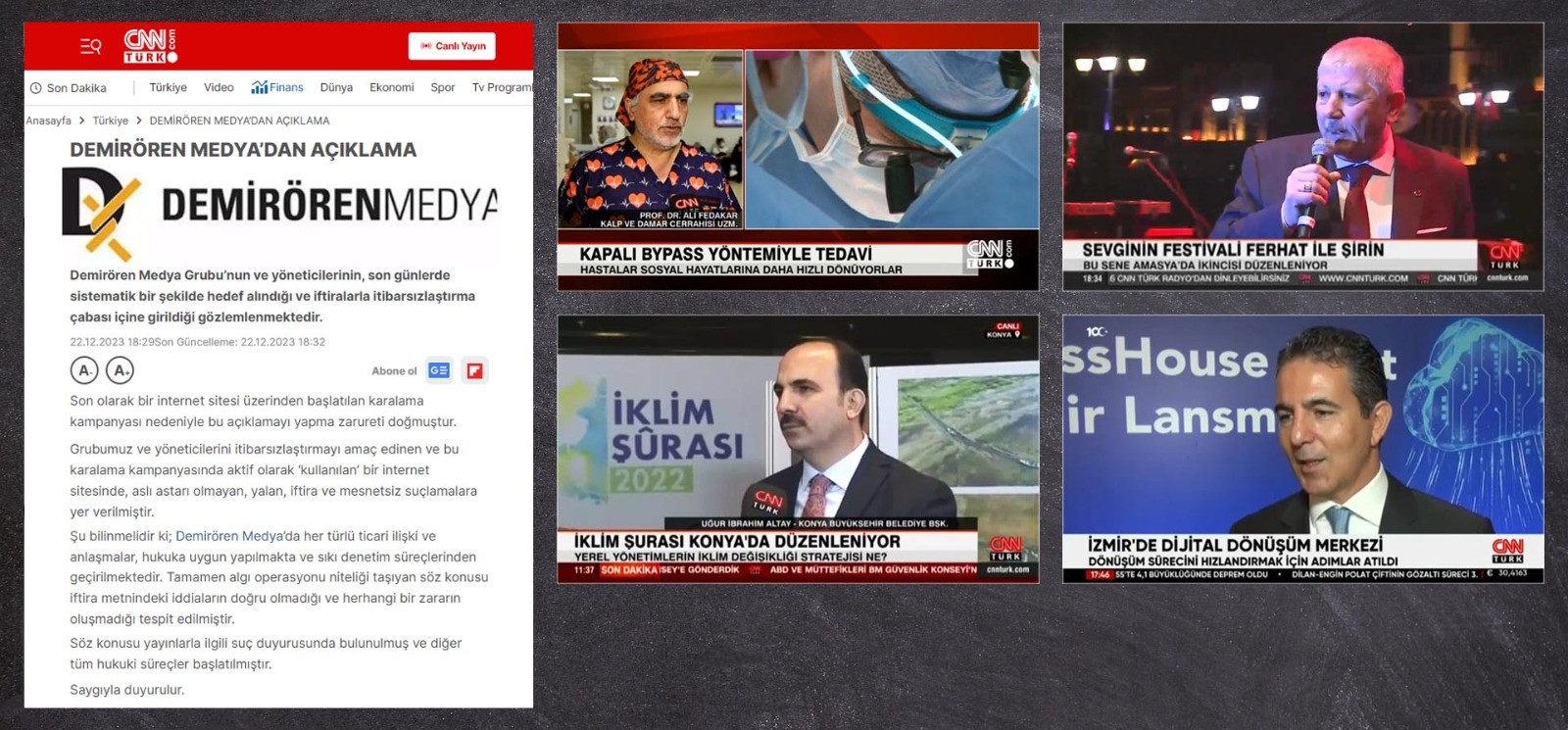The image size is (1568, 730).
Task: Open Spor menu item
Action: coord(443,87)
